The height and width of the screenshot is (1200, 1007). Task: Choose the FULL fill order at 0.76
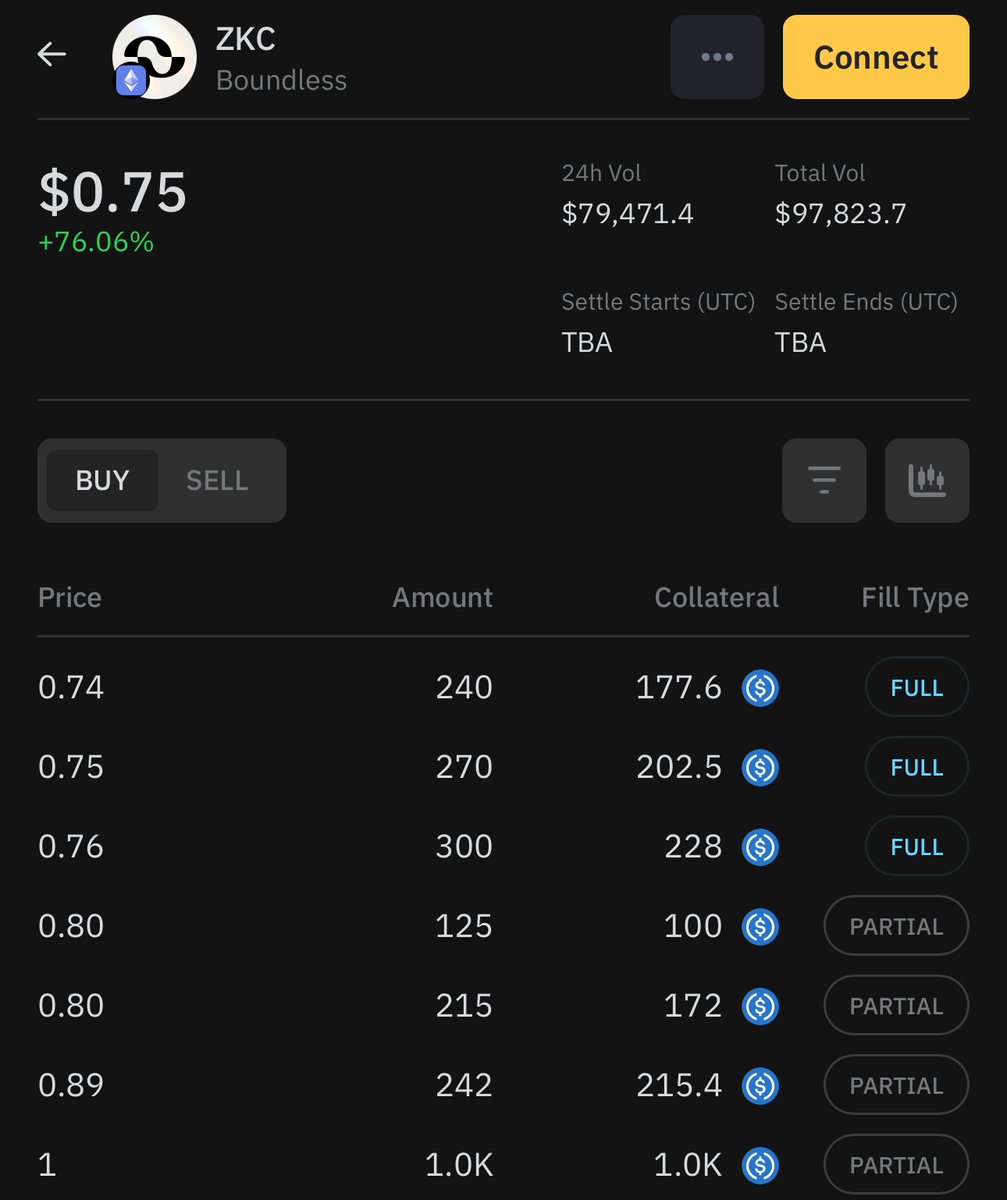pyautogui.click(x=917, y=847)
